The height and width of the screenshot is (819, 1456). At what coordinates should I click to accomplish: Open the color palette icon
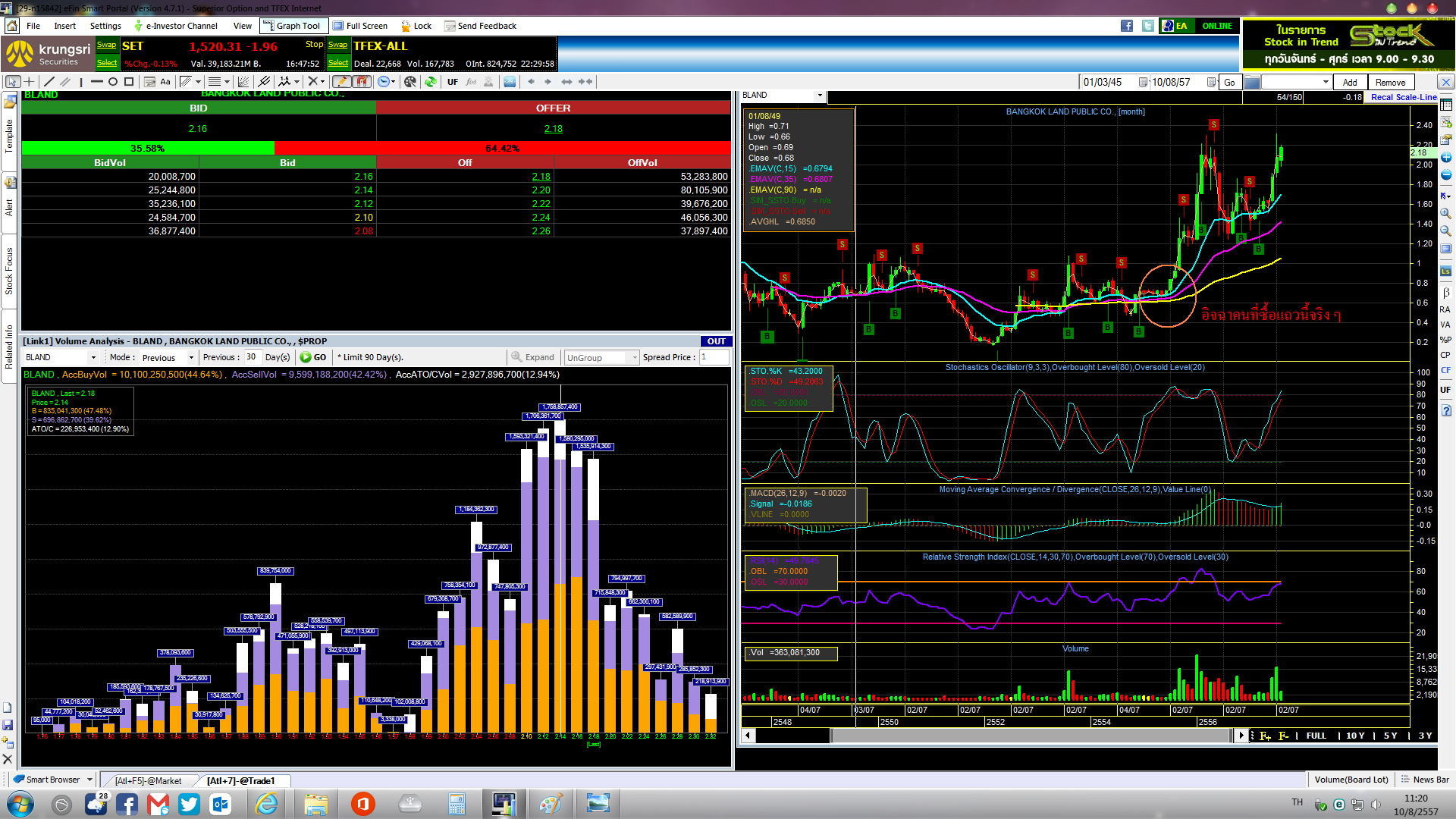point(410,82)
